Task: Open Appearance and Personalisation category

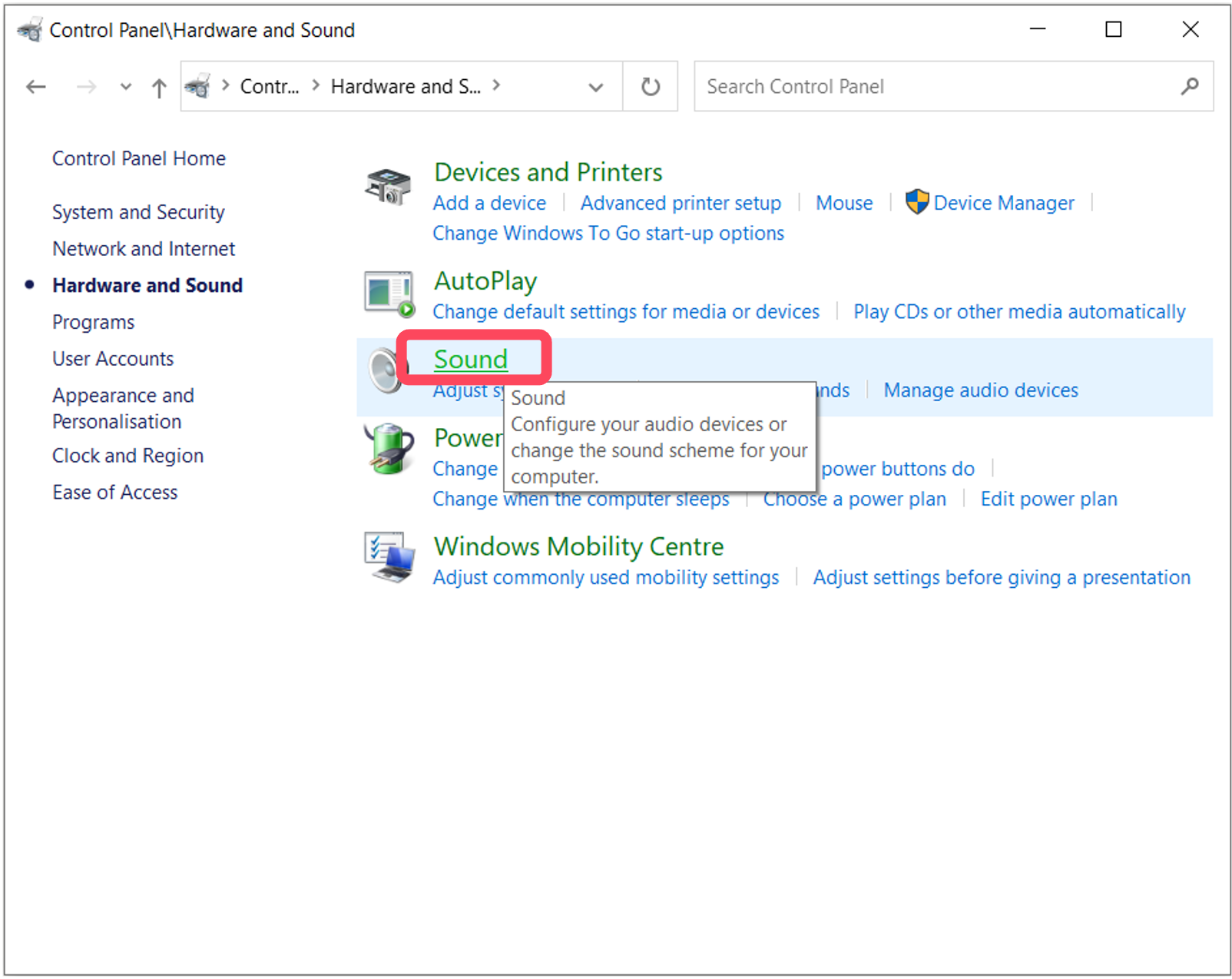Action: pos(123,409)
